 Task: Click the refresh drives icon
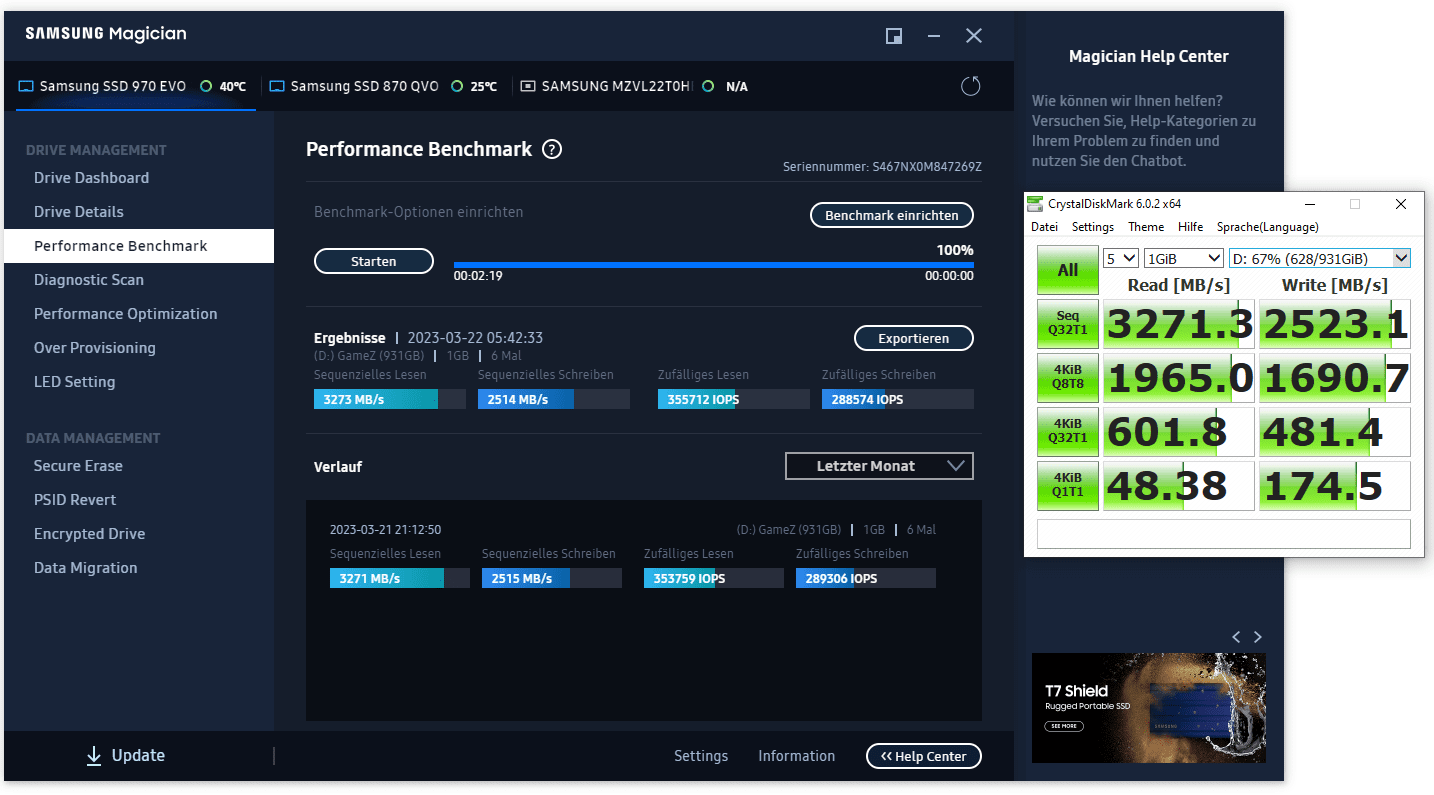tap(970, 86)
